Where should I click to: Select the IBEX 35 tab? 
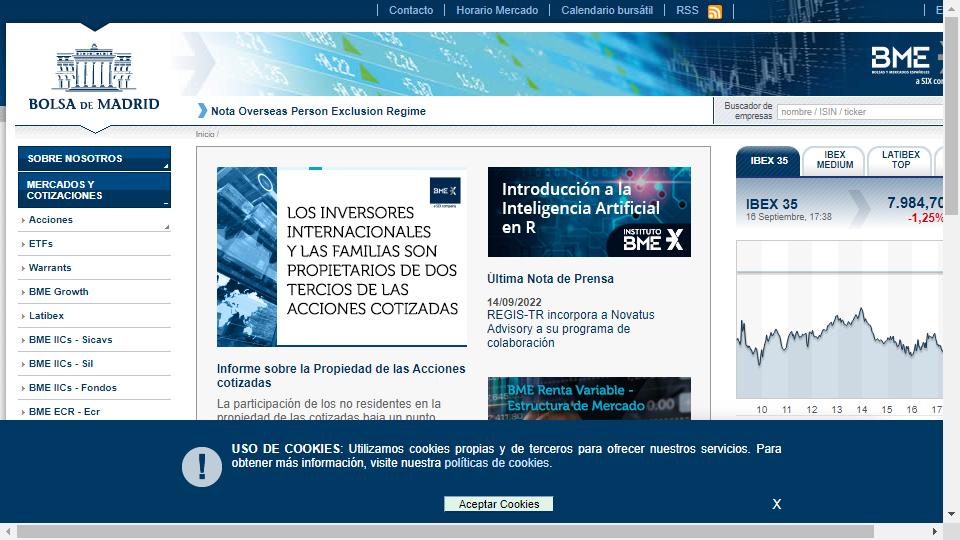[768, 161]
